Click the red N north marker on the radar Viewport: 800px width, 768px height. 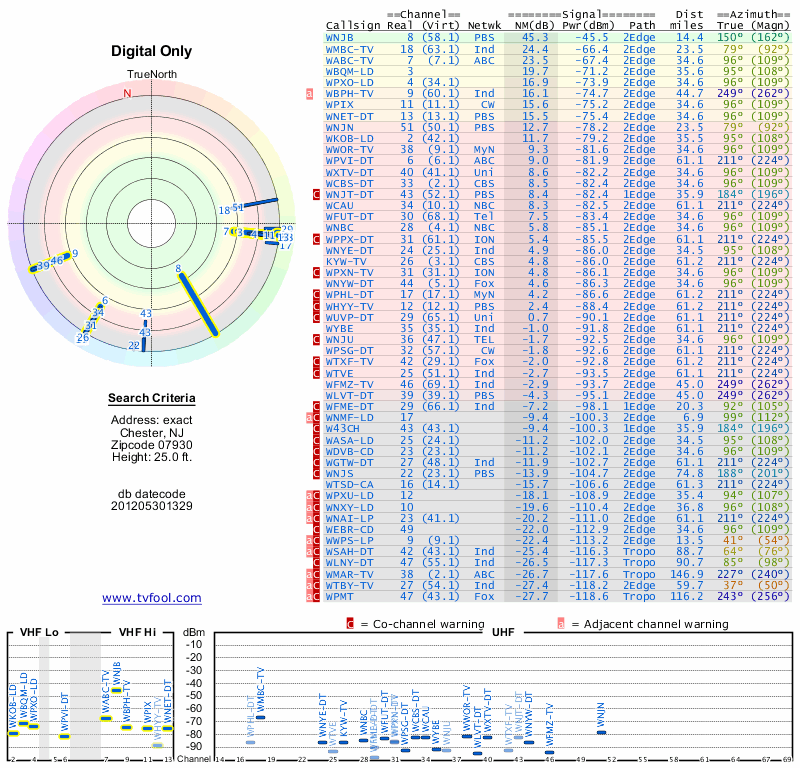[127, 94]
